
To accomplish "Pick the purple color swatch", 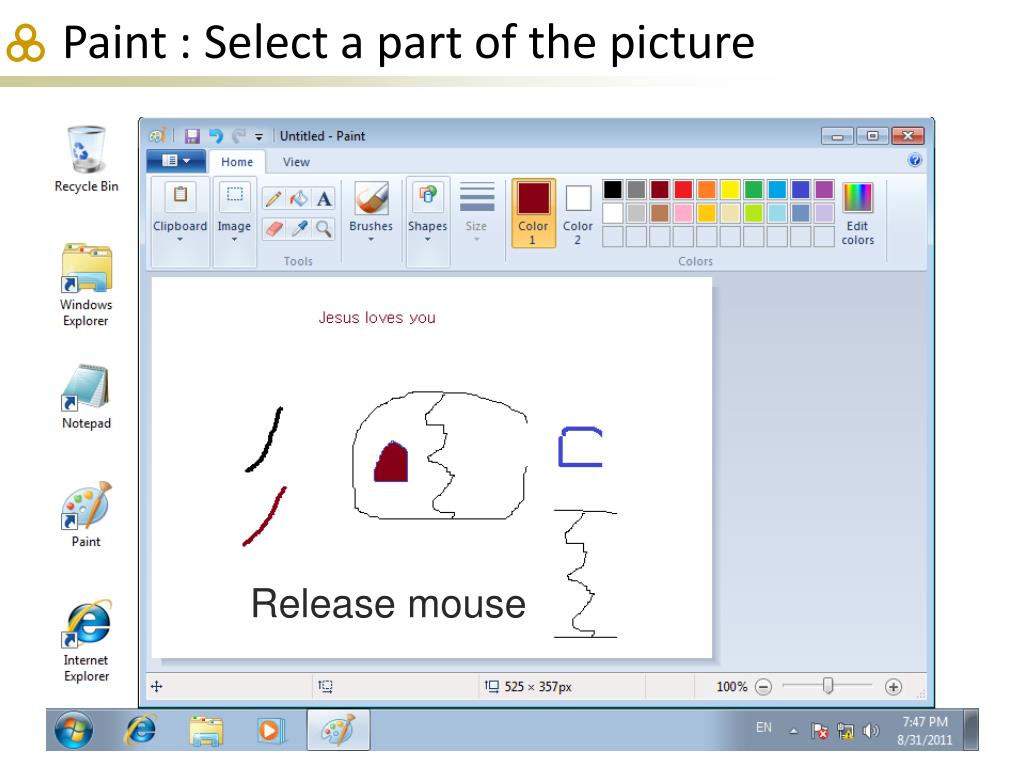I will [824, 189].
